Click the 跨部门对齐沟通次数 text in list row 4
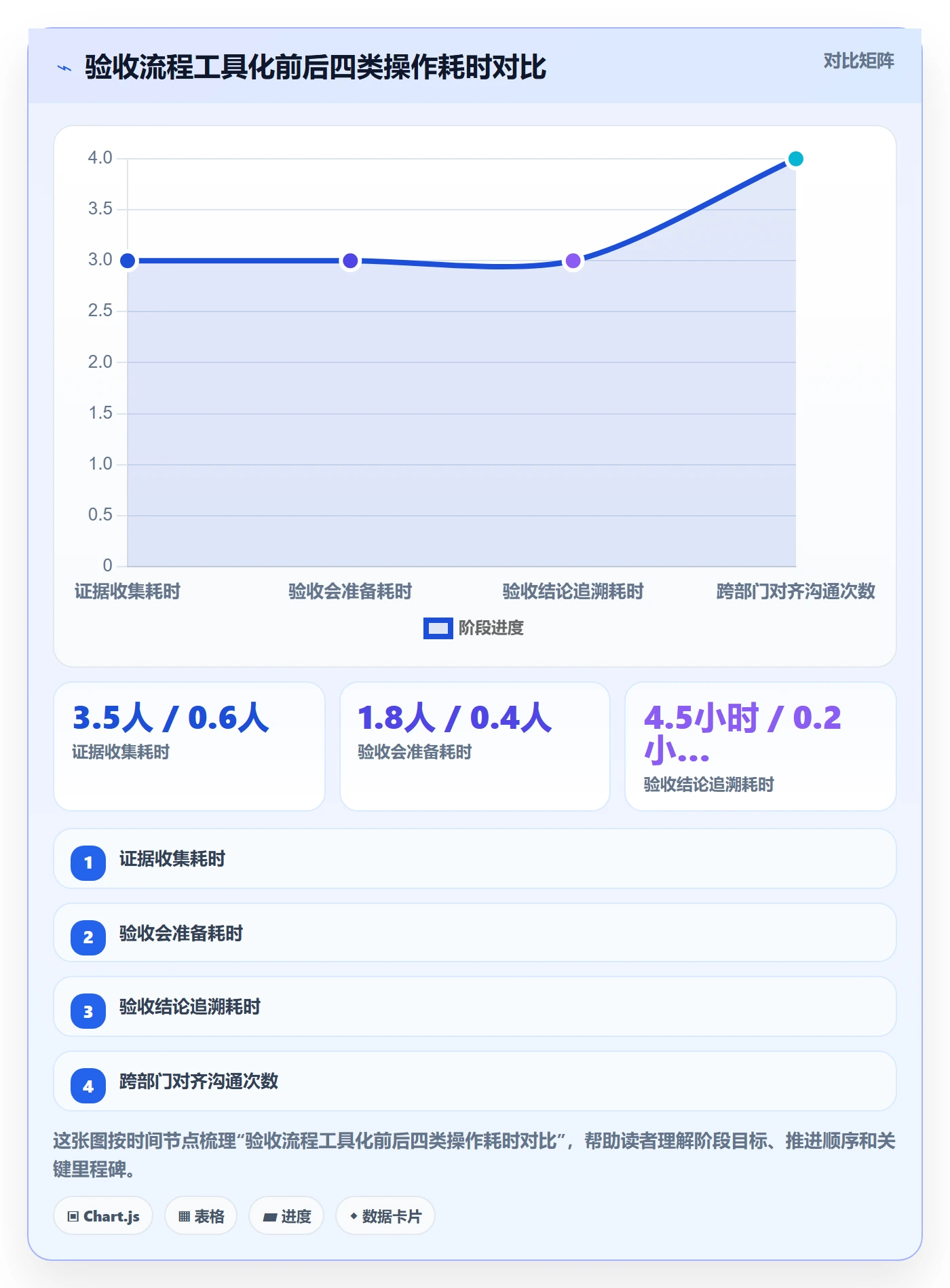The image size is (950, 1288). [x=199, y=1082]
